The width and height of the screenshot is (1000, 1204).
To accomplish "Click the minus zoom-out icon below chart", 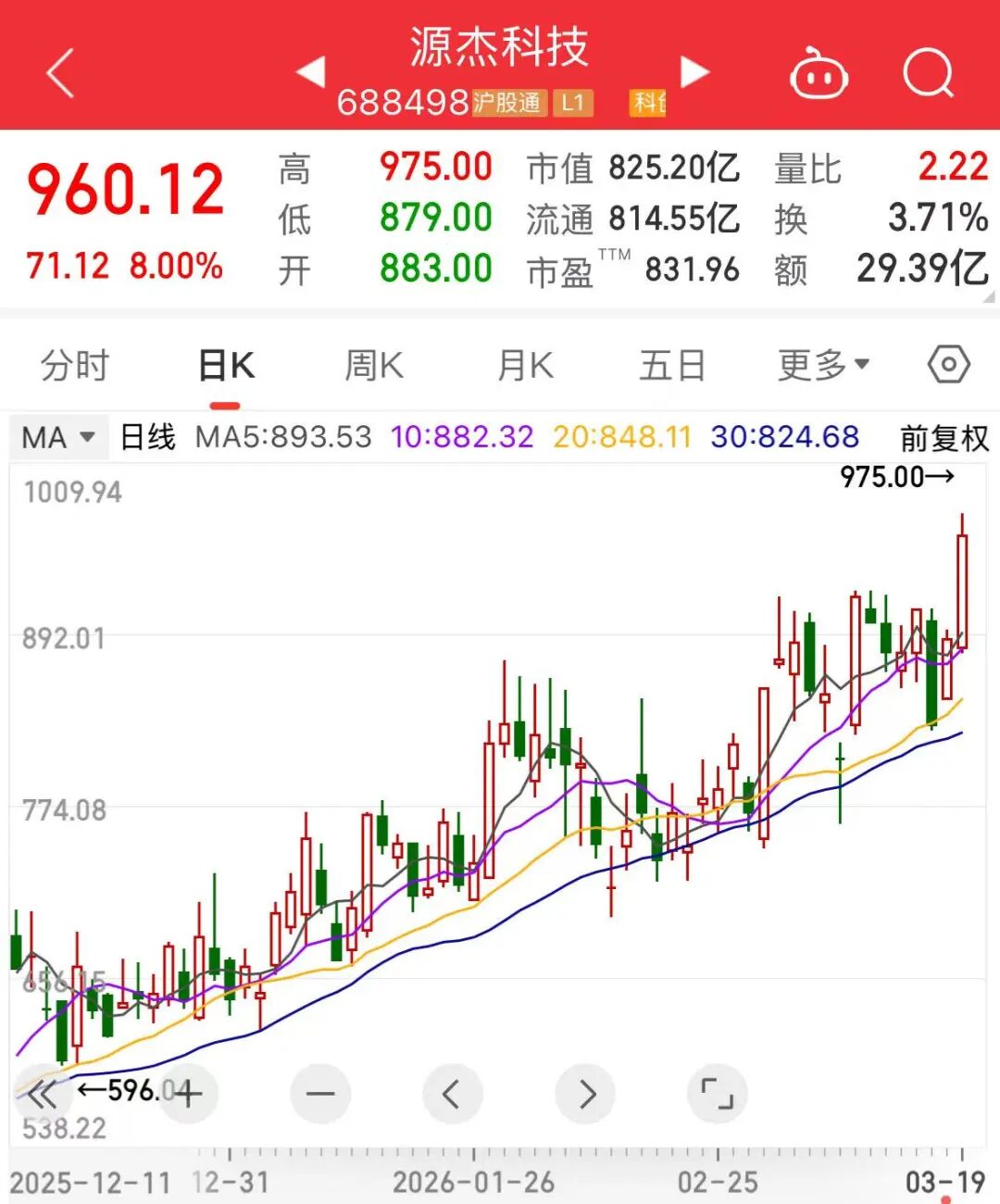I will pos(320,1094).
